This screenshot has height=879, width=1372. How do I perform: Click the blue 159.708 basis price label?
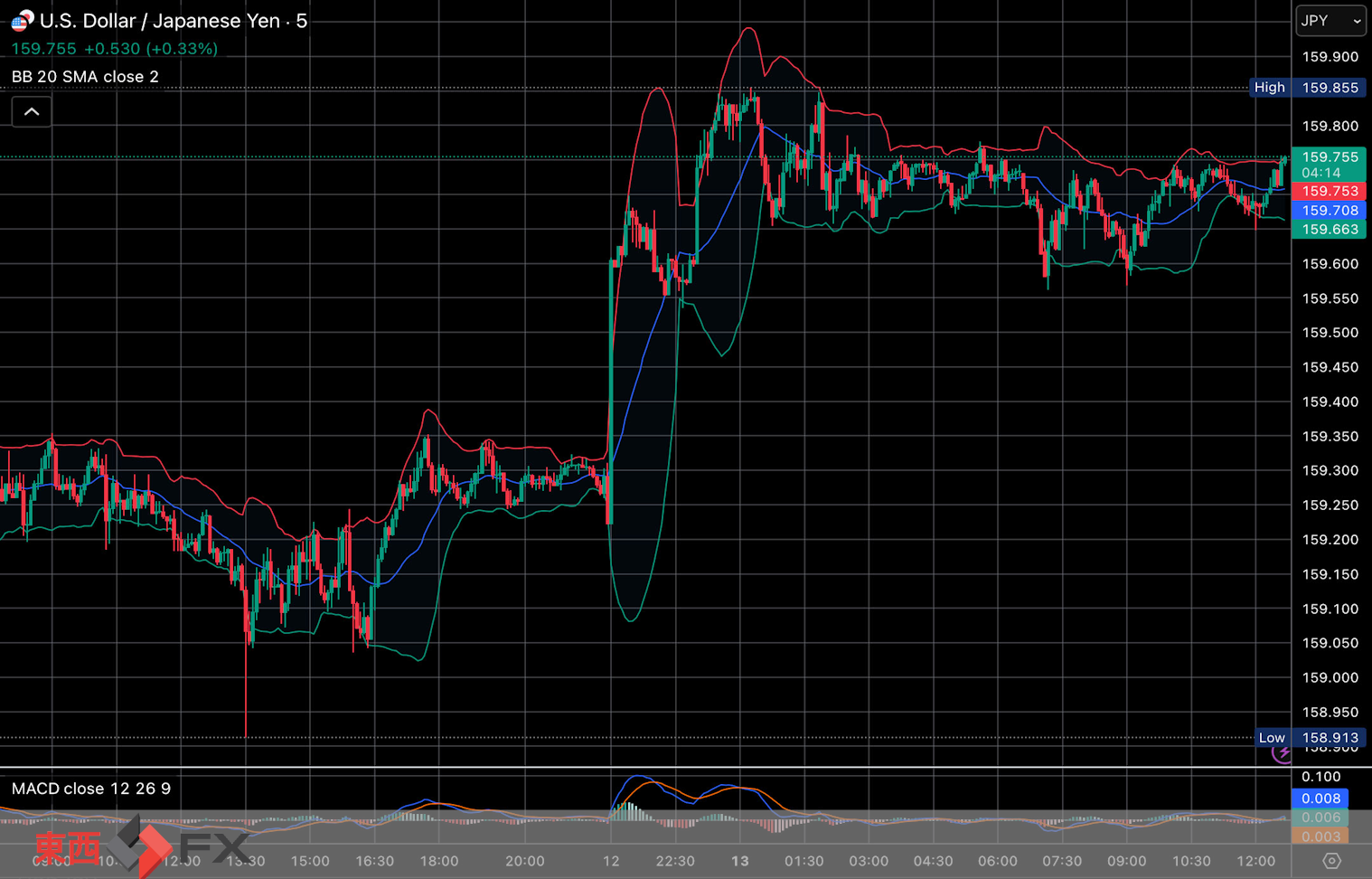tap(1329, 211)
